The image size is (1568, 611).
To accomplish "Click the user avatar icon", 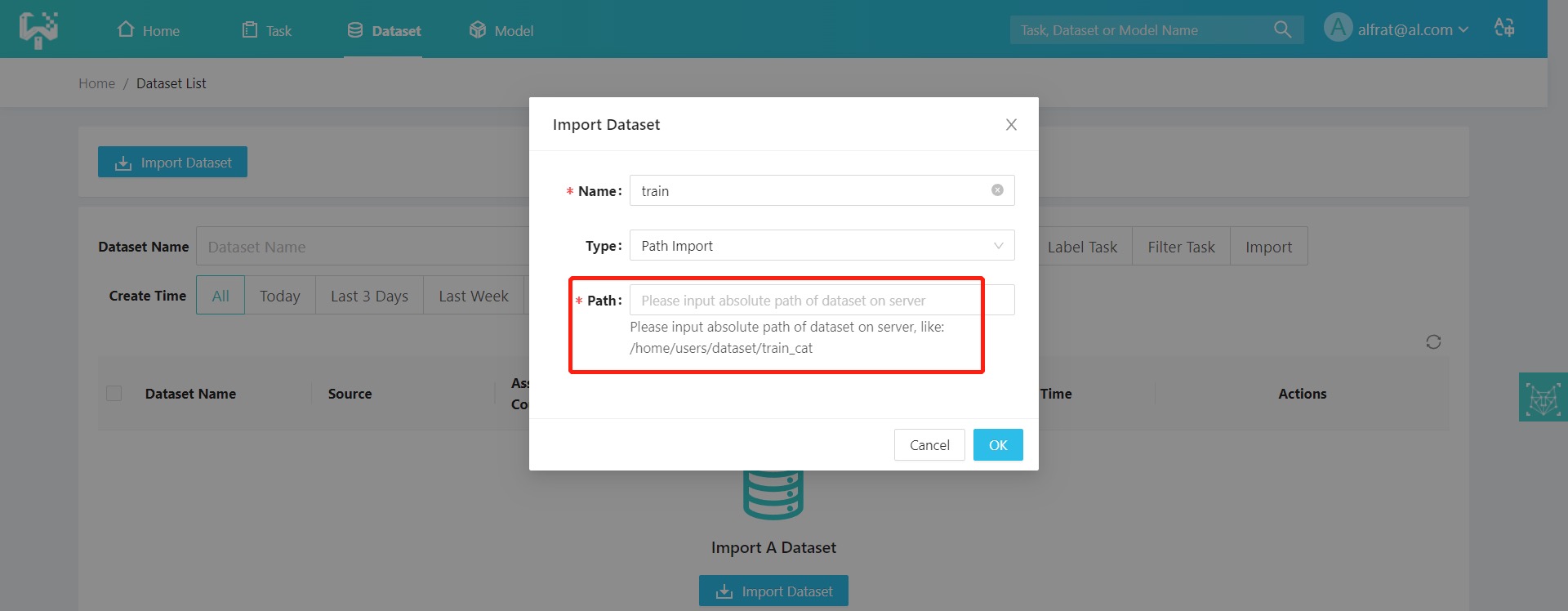I will [1338, 29].
